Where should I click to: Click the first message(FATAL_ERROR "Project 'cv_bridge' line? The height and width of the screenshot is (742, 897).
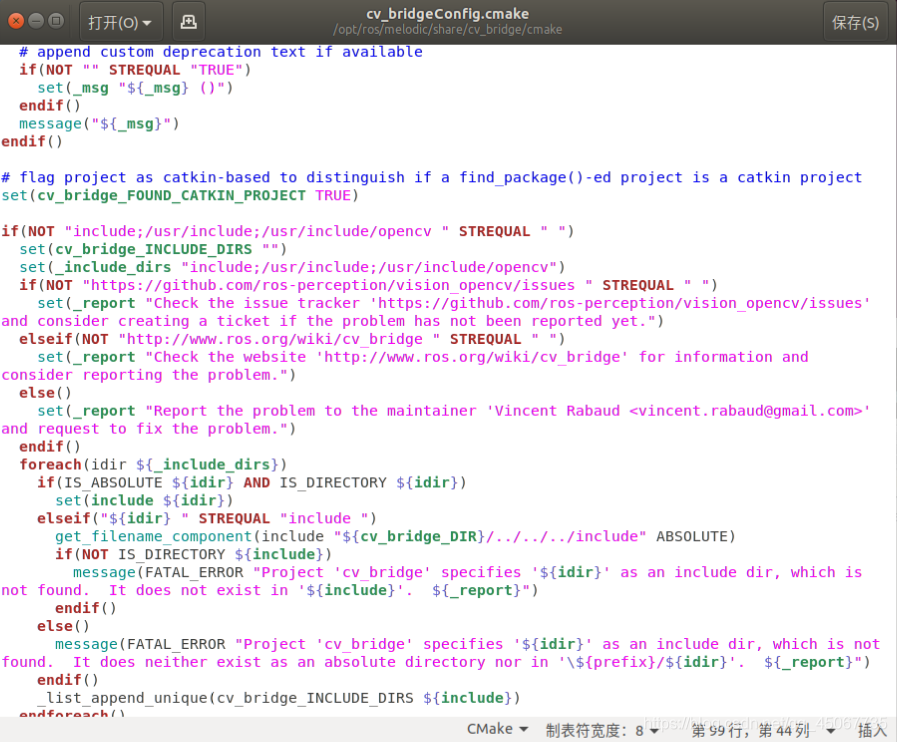(467, 572)
